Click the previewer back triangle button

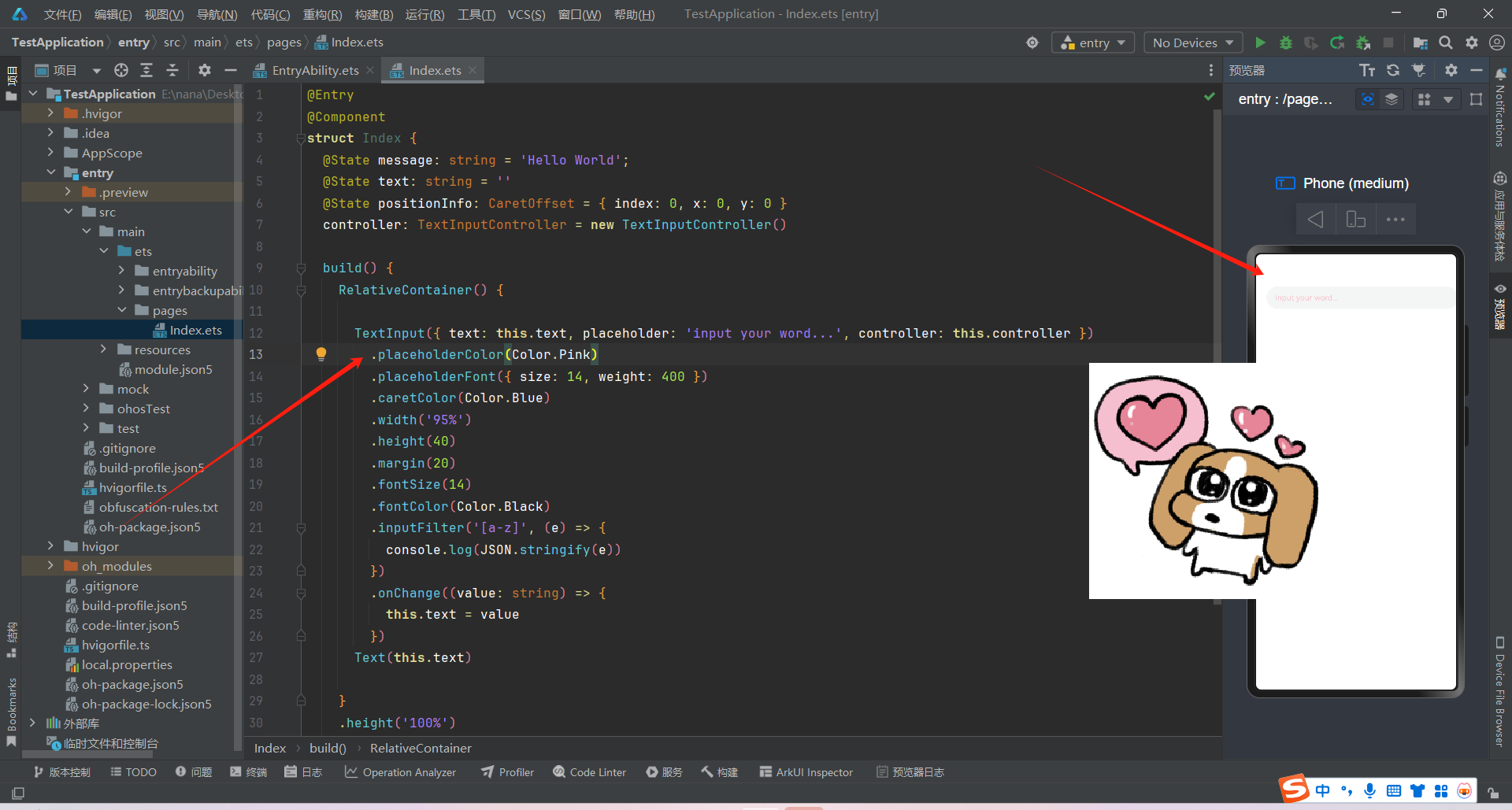(1316, 219)
